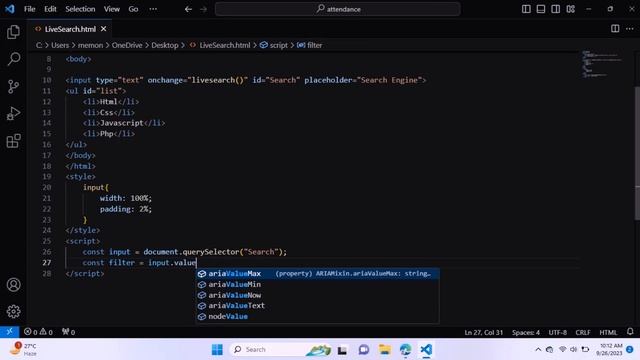Click the script breadcrumb segment
The width and height of the screenshot is (640, 360).
[274, 45]
